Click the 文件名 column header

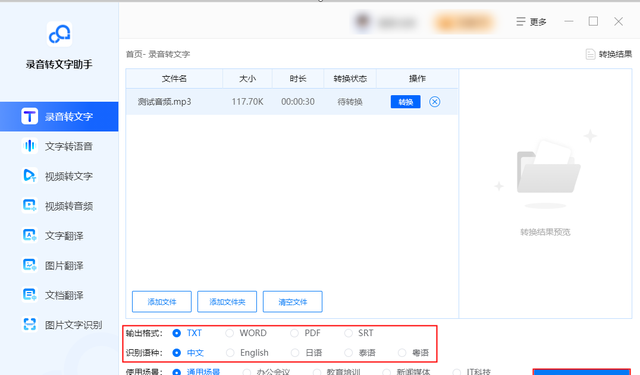point(174,78)
